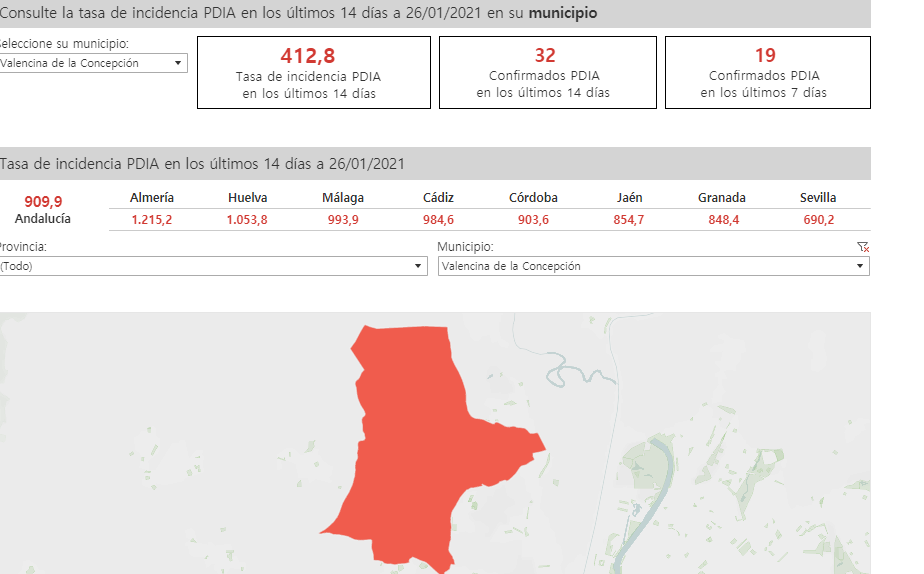Select the Córdoba province header

(533, 198)
